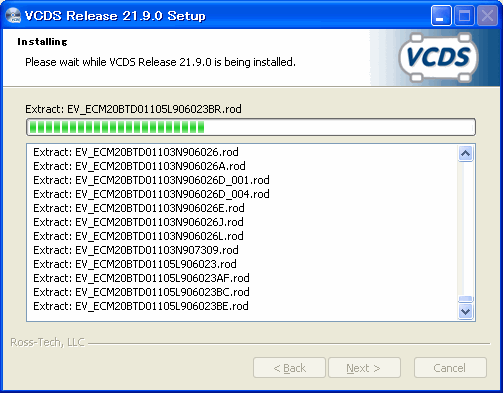Select log line EV_ECM20BTD01103N907309.rod
The height and width of the screenshot is (393, 503).
pos(136,250)
